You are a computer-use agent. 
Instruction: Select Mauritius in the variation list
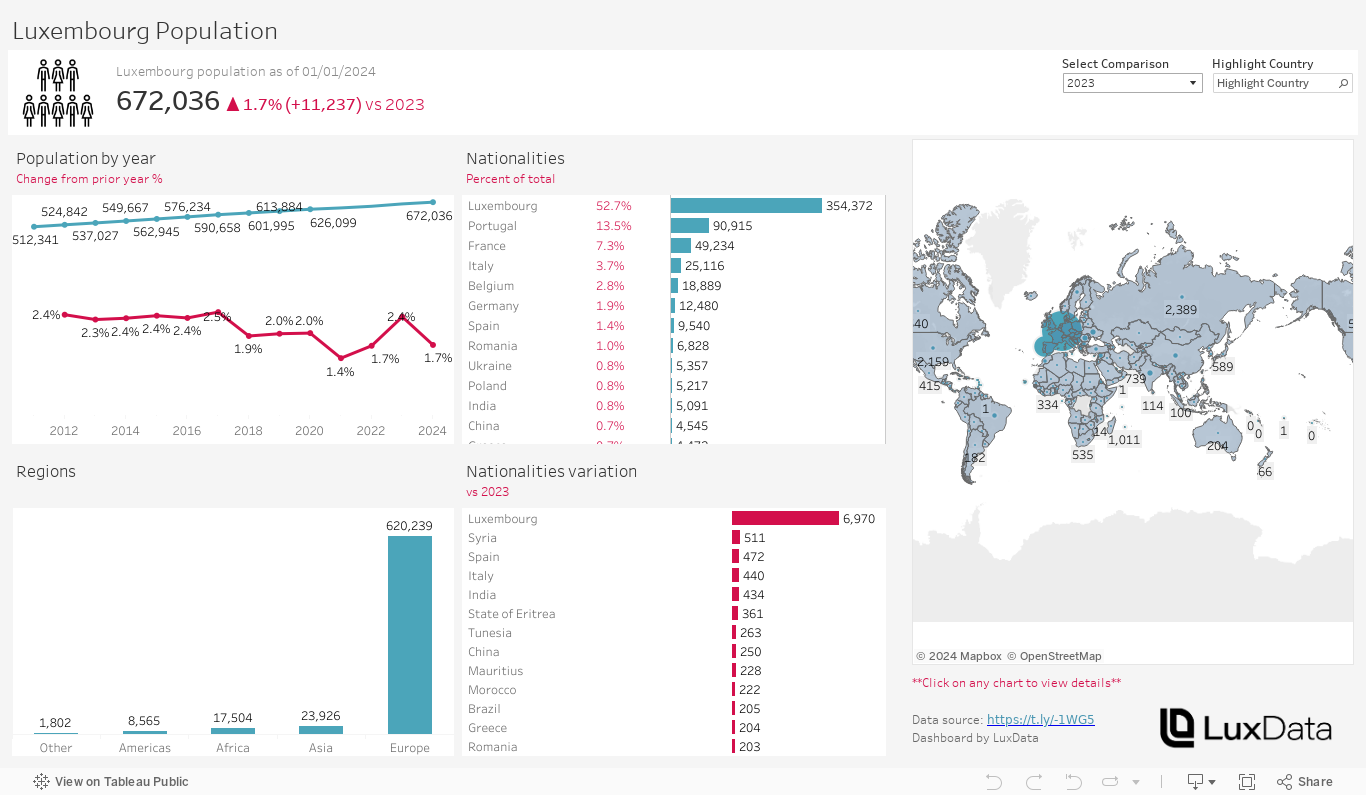pyautogui.click(x=676, y=670)
